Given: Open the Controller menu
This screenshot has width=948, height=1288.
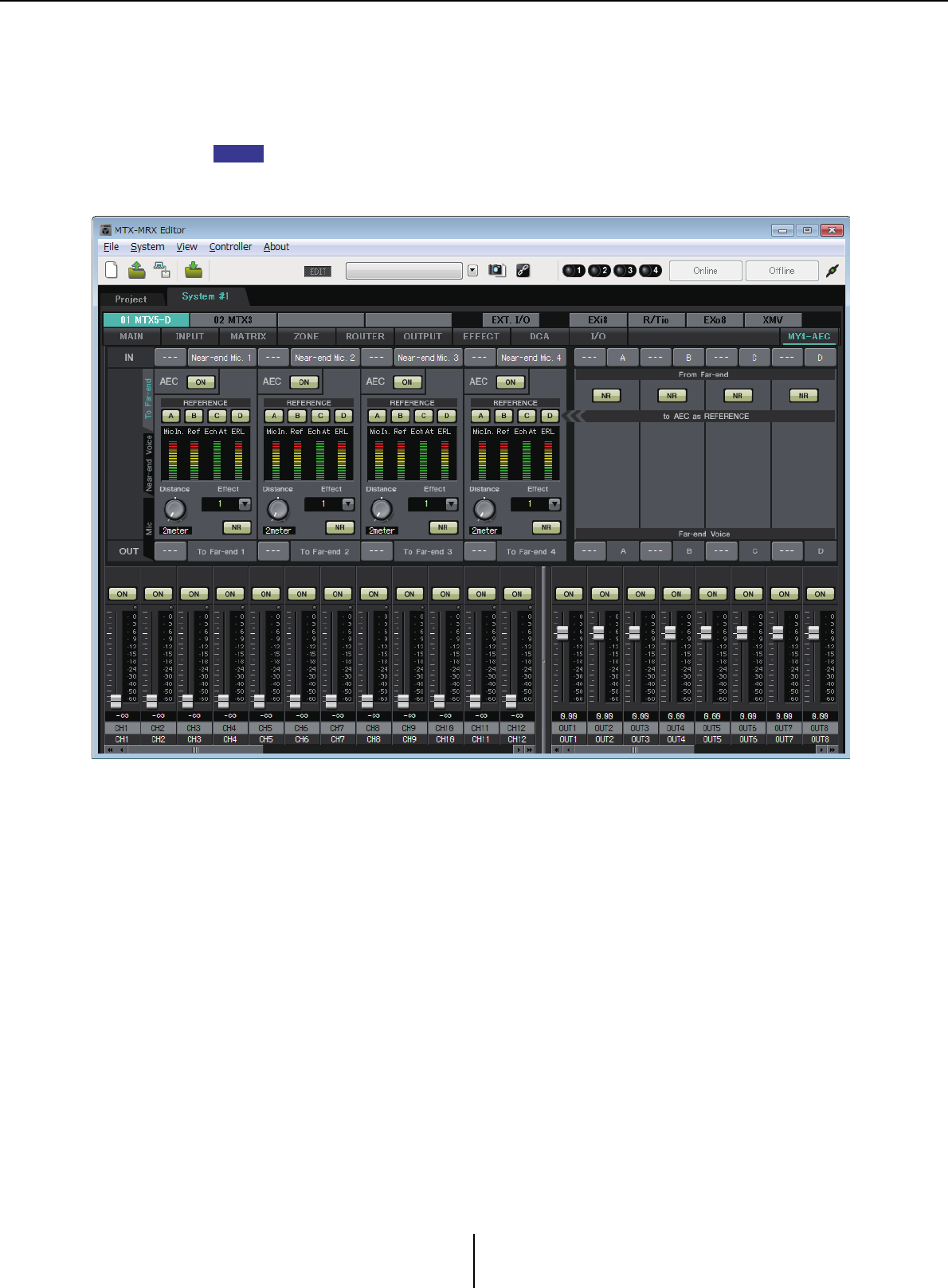Looking at the screenshot, I should (230, 247).
